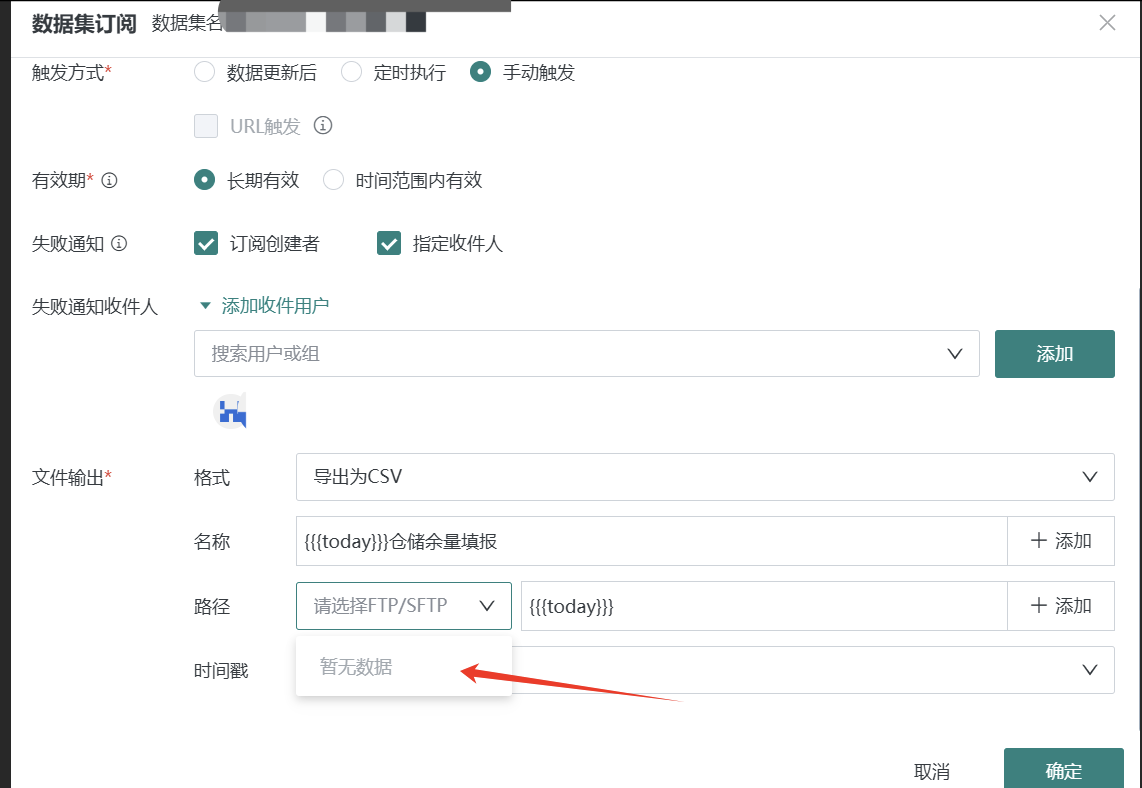The height and width of the screenshot is (788, 1142).
Task: Click the chevron on the recipient search box
Action: (x=954, y=353)
